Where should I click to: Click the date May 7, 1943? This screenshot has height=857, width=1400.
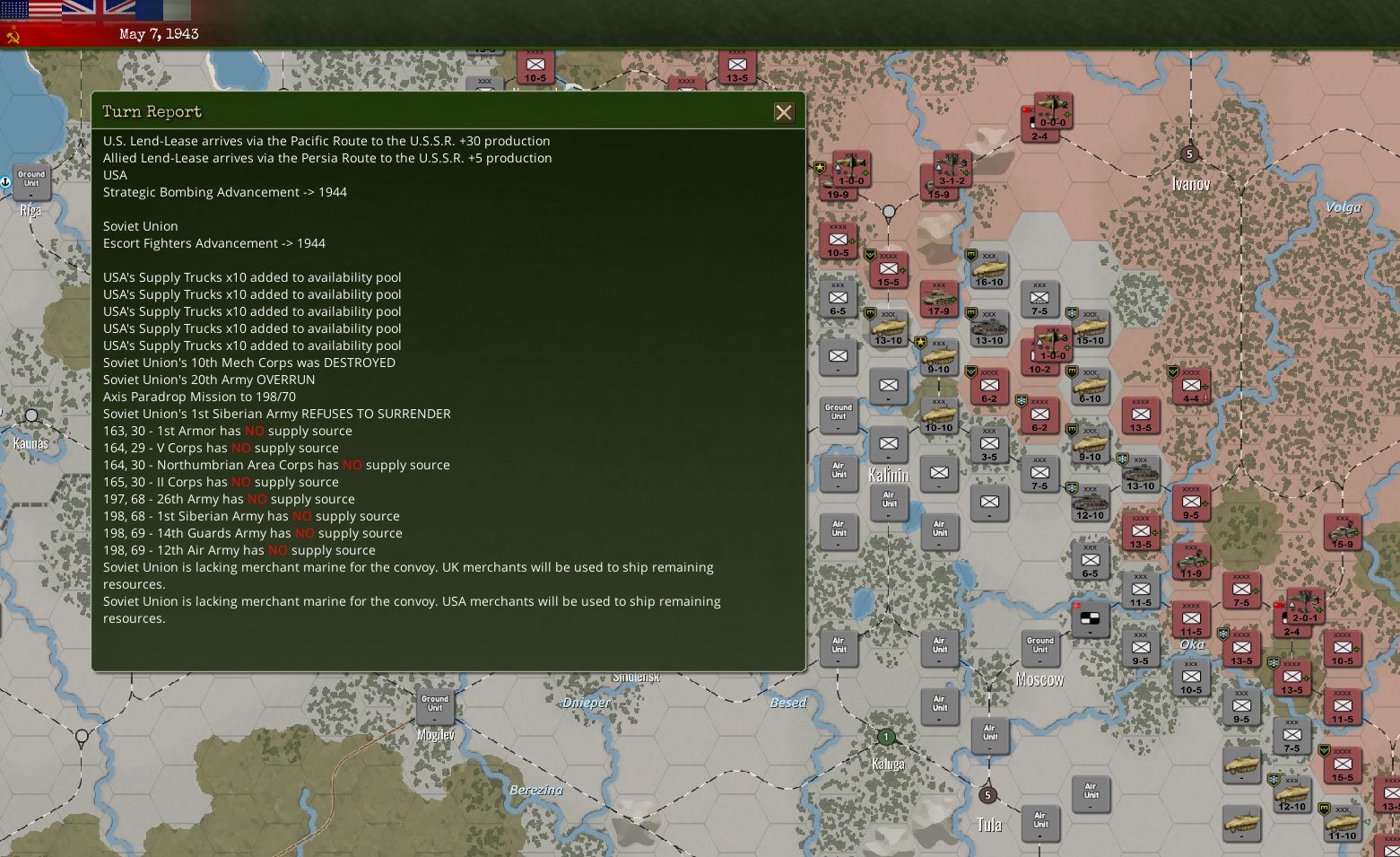159,34
